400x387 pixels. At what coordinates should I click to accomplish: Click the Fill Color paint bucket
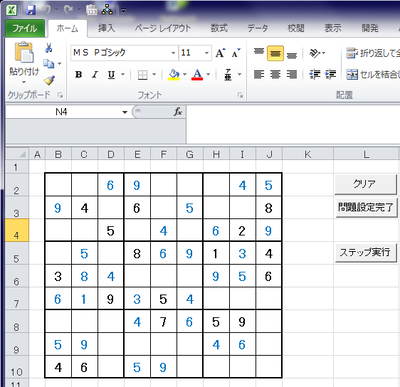point(174,75)
